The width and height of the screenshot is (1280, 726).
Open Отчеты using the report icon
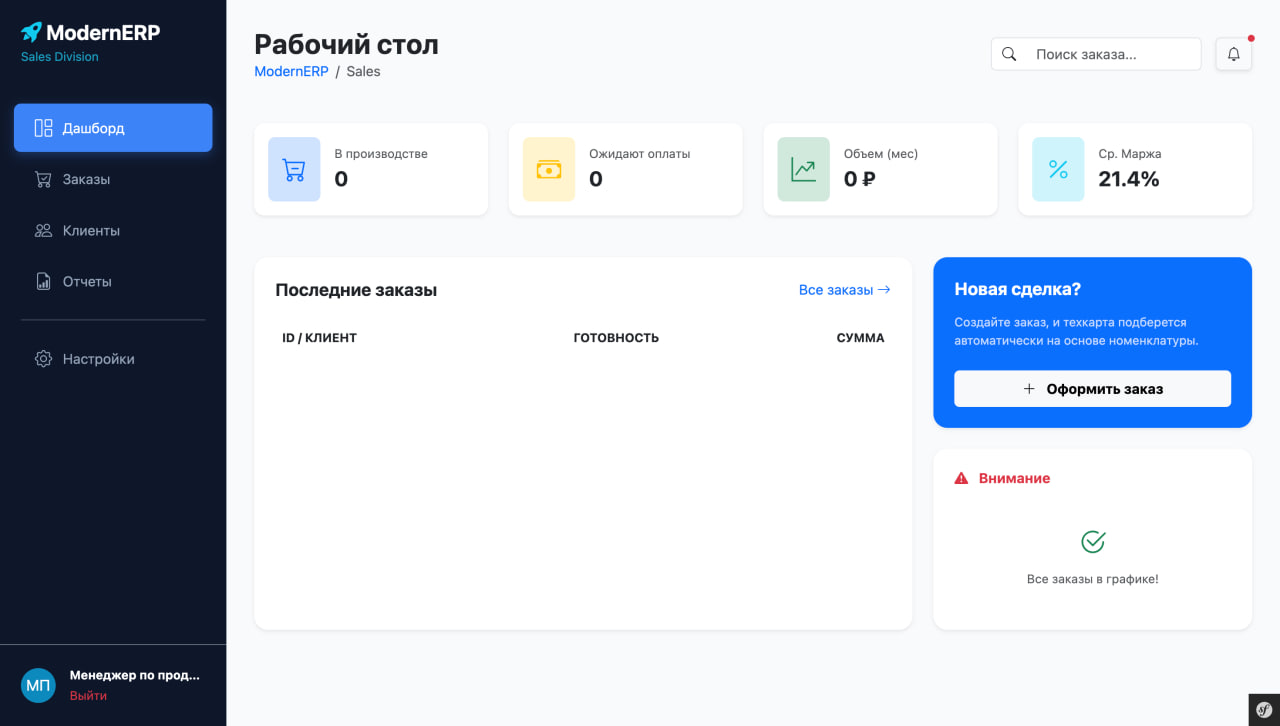42,281
